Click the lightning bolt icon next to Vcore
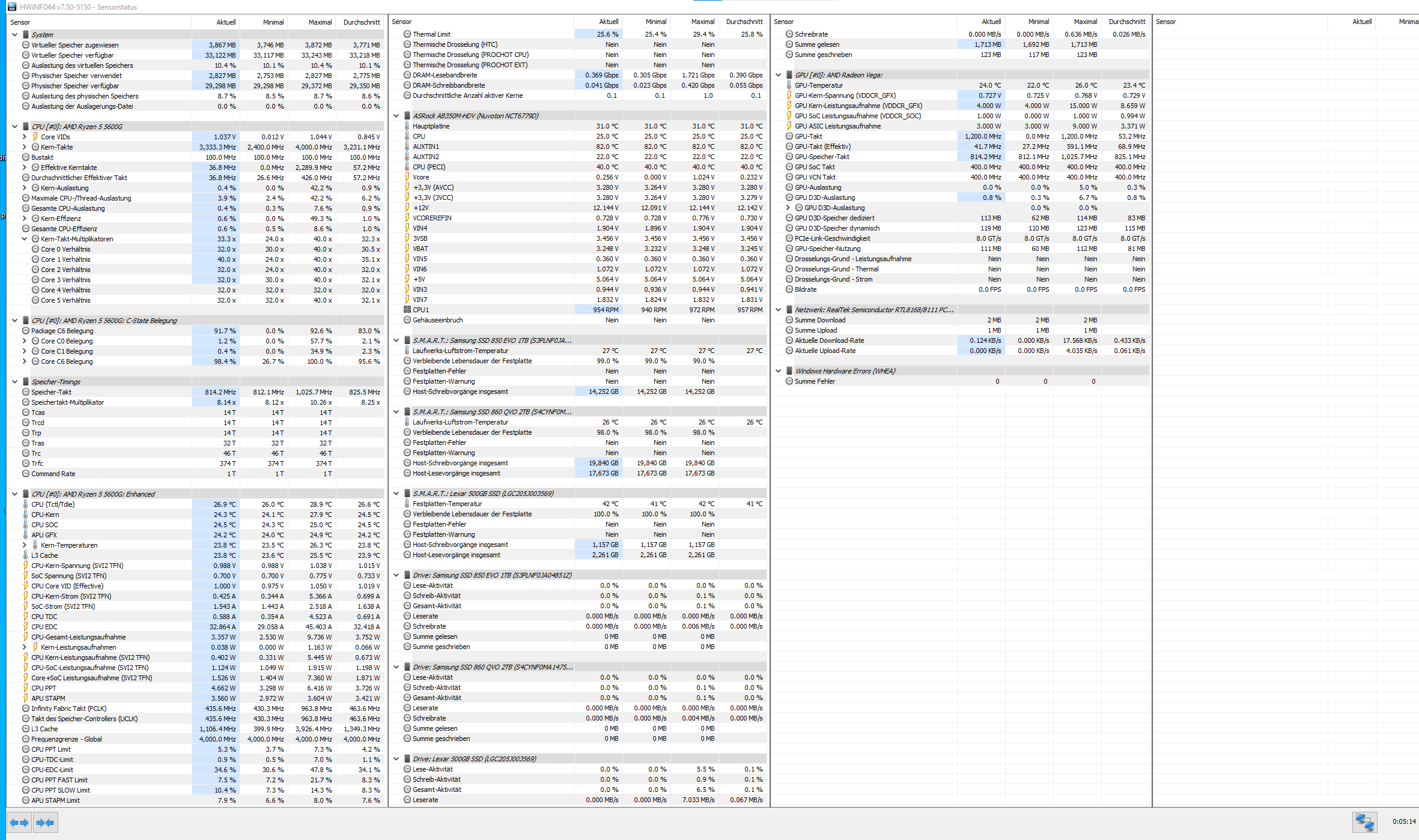The height and width of the screenshot is (840, 1419). 407,177
